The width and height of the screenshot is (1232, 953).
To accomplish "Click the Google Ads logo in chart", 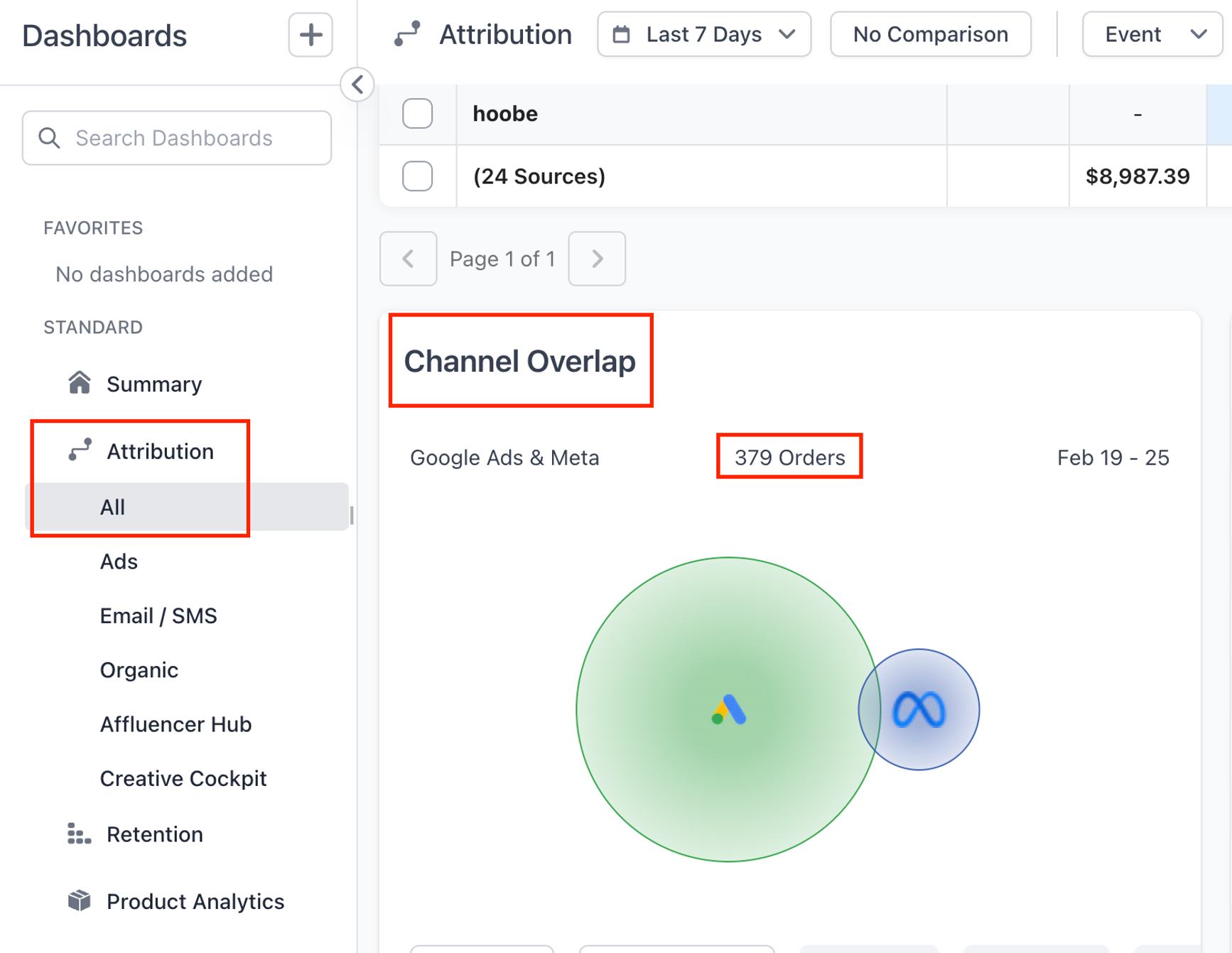I will (x=729, y=709).
